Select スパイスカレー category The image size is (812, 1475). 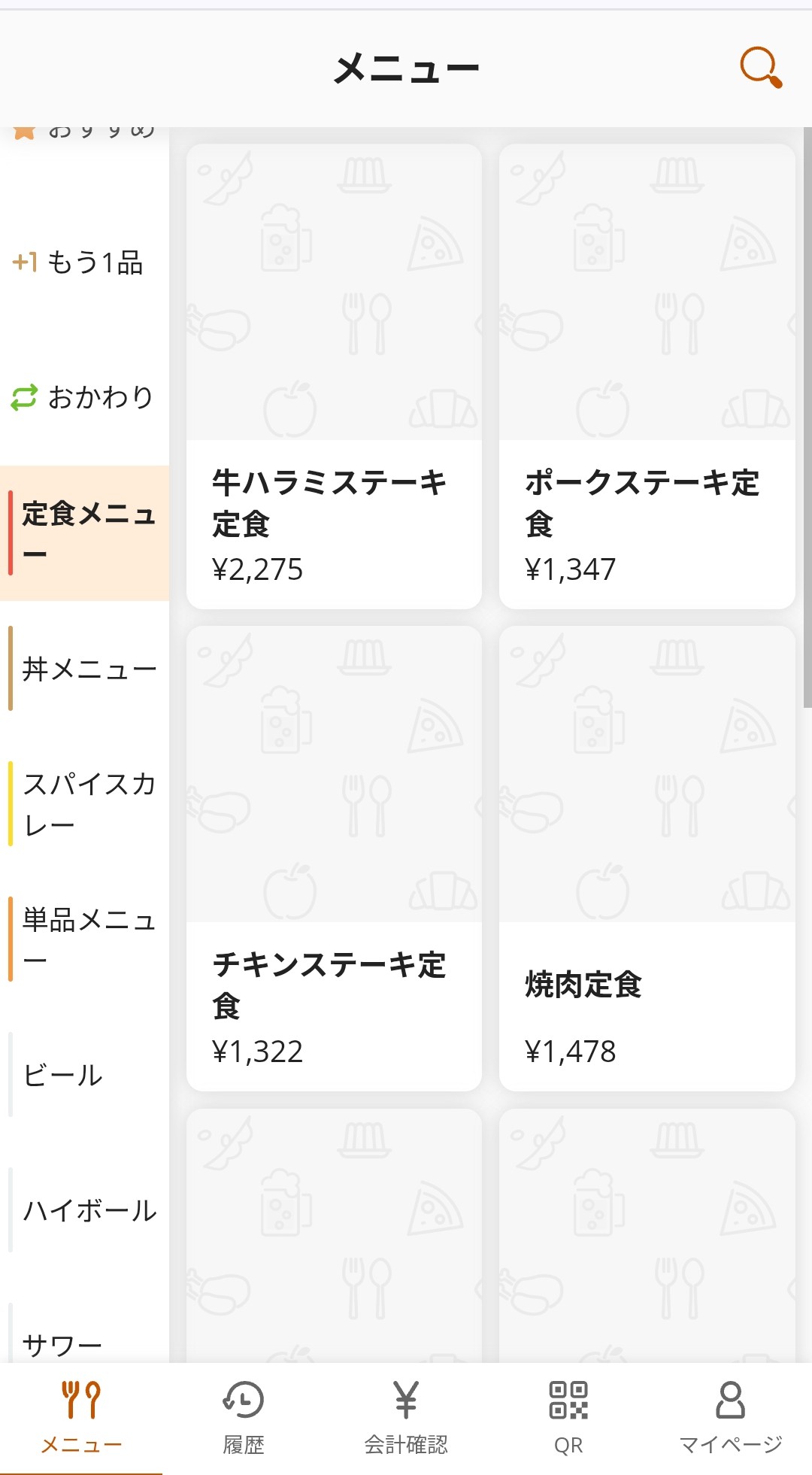click(84, 804)
